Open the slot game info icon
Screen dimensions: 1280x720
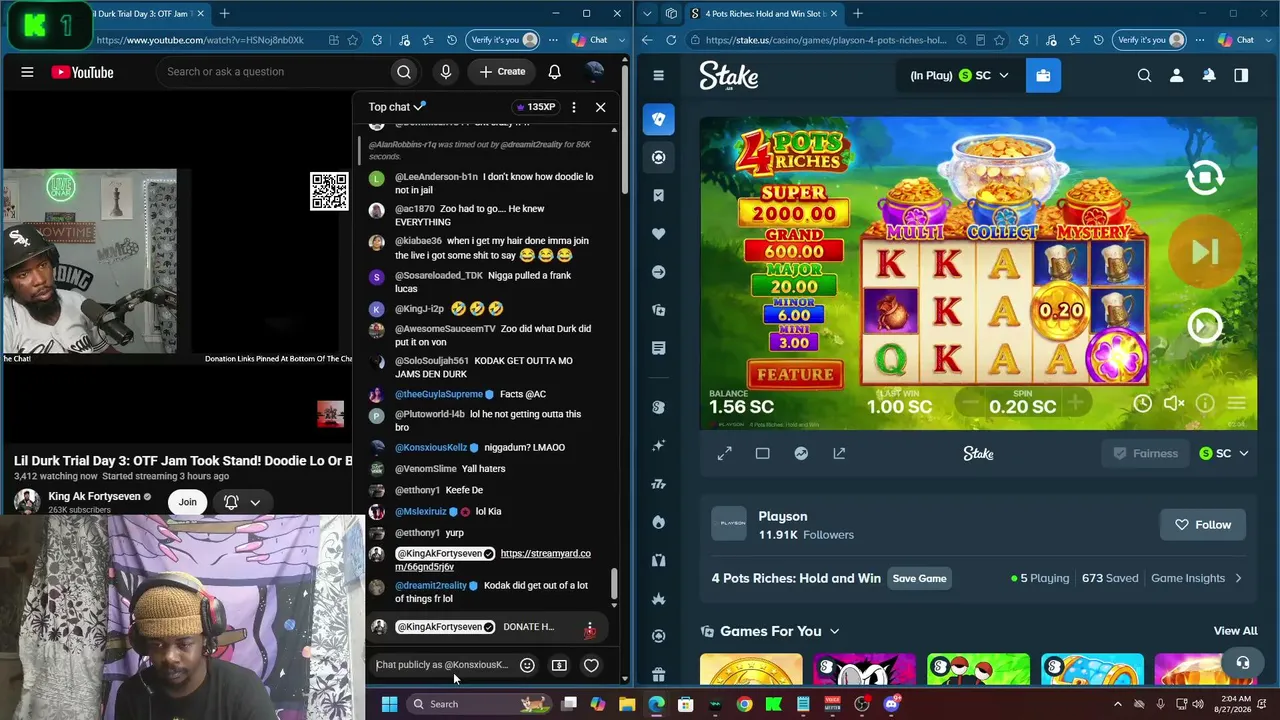(x=1205, y=403)
